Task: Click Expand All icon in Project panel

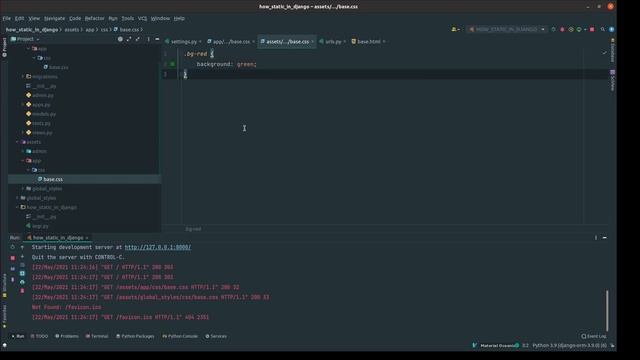Action: 129,39
